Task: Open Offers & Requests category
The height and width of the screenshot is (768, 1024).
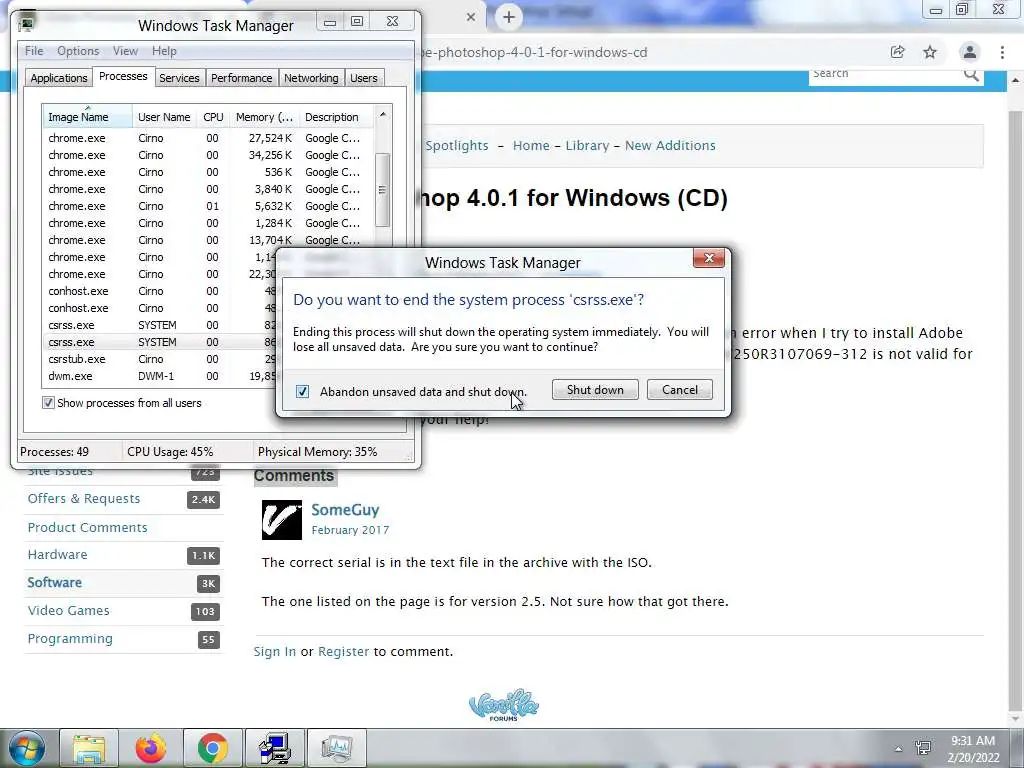Action: [x=84, y=499]
